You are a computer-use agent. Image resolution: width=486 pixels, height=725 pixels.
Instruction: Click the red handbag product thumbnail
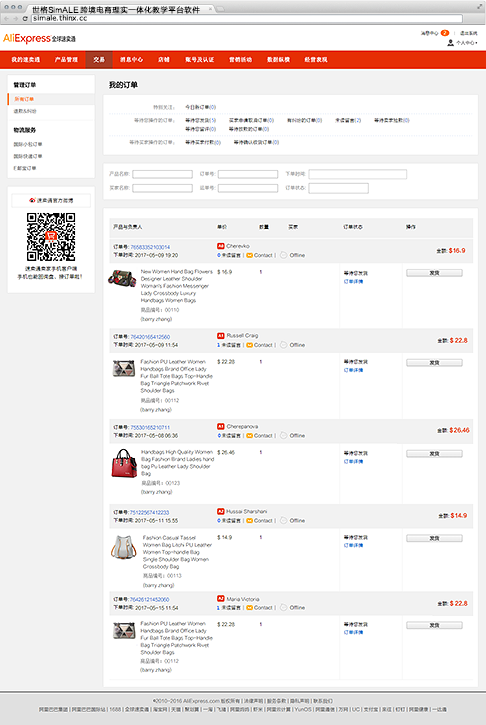click(124, 463)
